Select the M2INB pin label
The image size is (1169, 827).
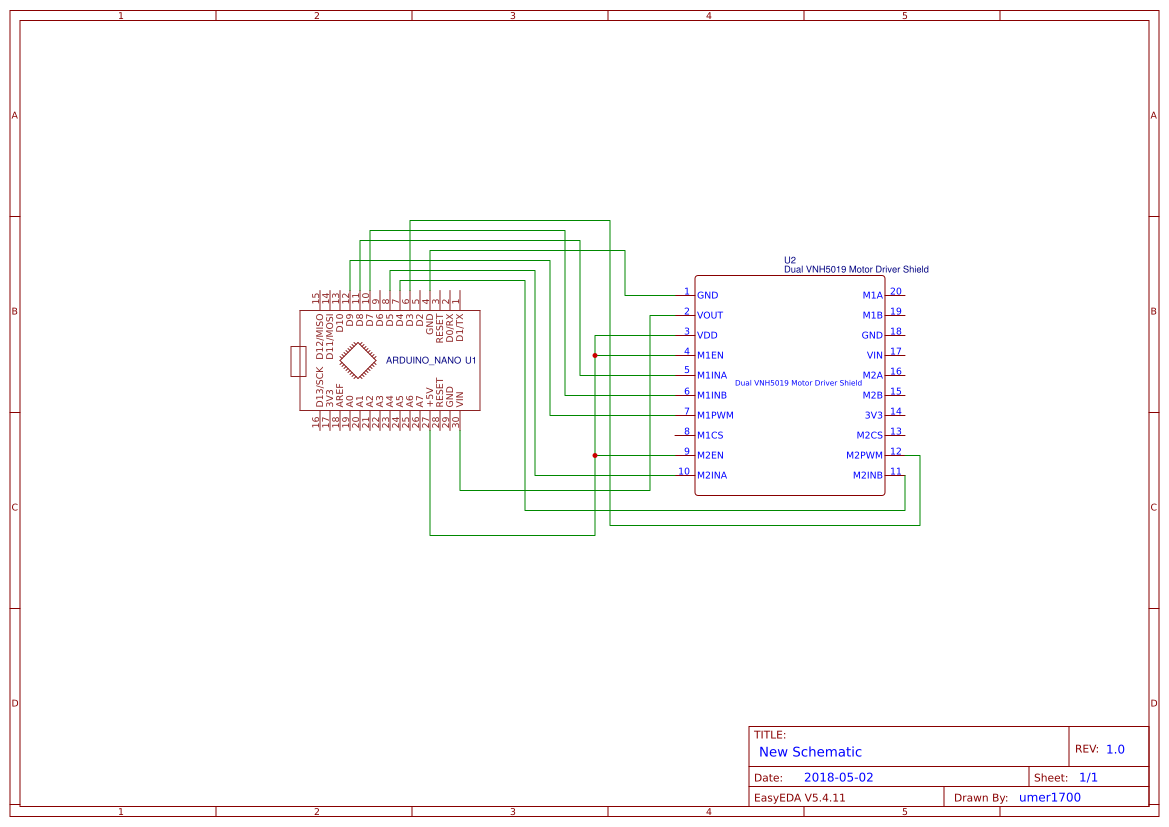tap(868, 476)
